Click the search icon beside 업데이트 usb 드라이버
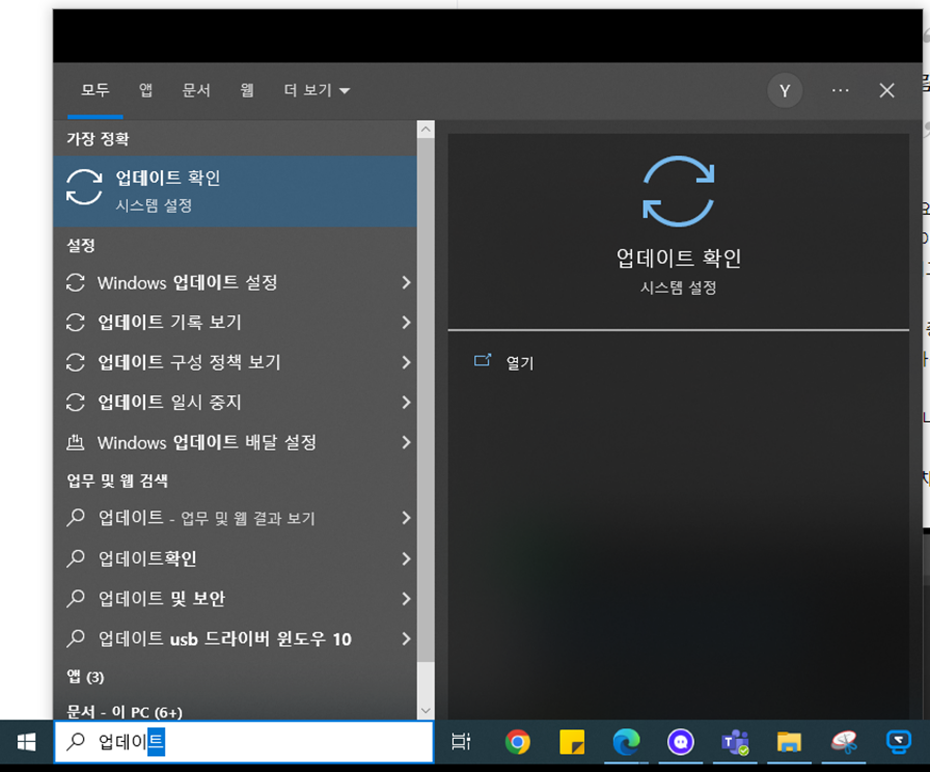The height and width of the screenshot is (772, 930). [75, 639]
